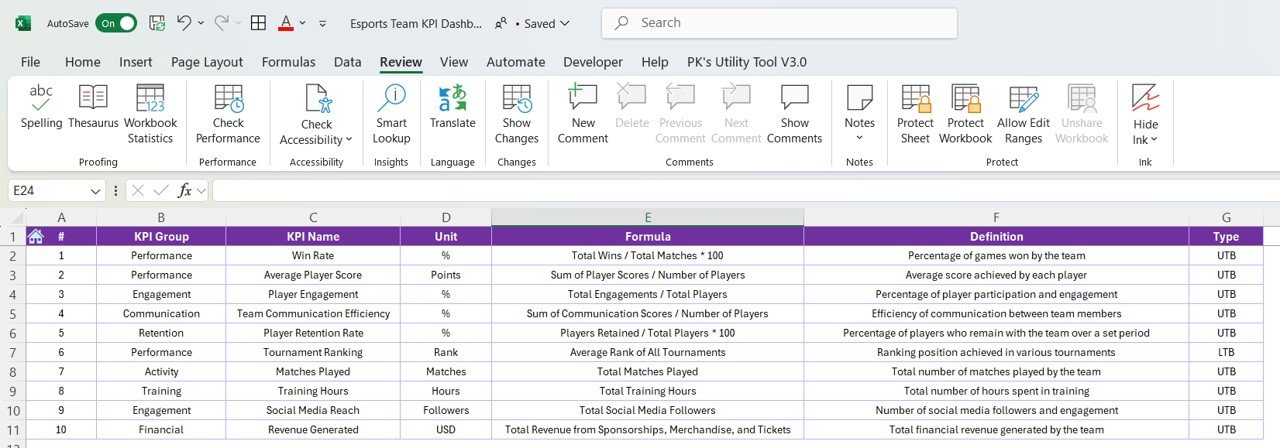Click the USD unit cell
This screenshot has width=1280, height=448.
(x=446, y=430)
